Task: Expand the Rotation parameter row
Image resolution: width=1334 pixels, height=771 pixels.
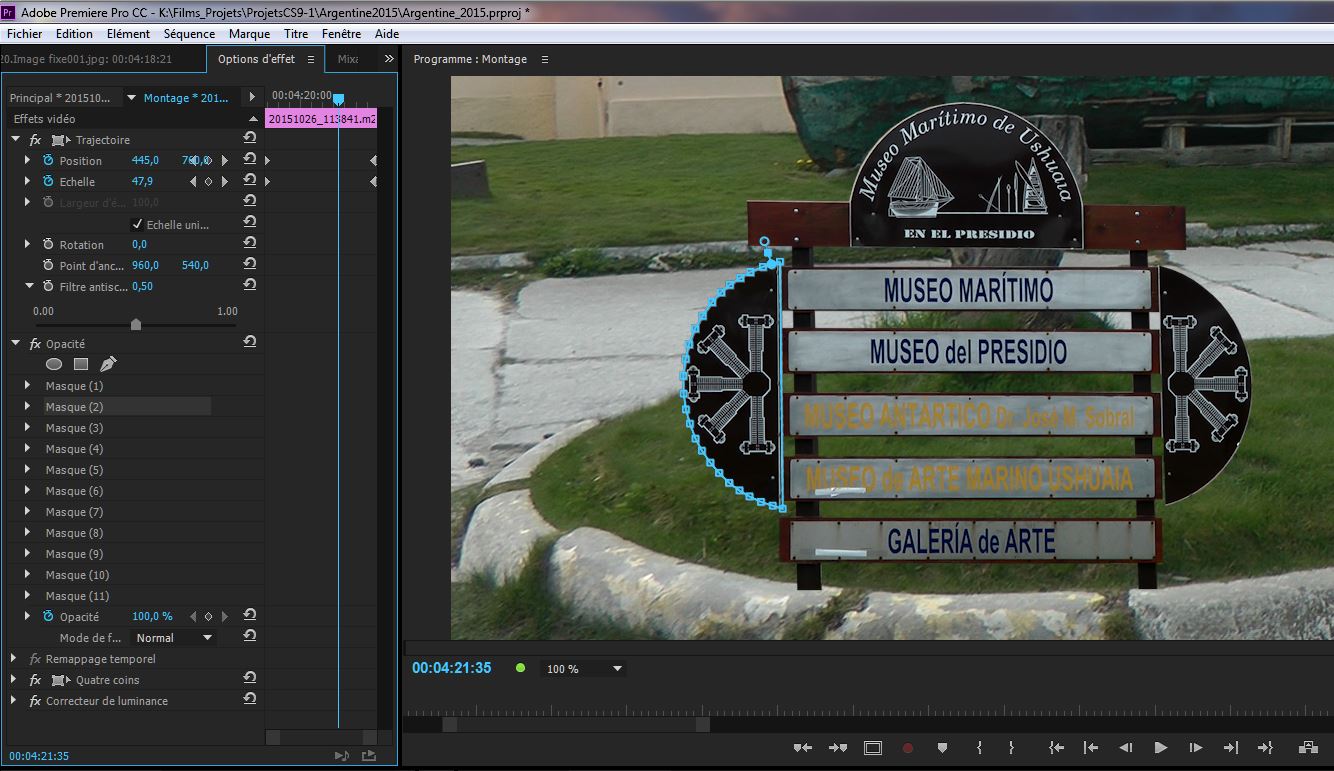Action: pos(28,244)
